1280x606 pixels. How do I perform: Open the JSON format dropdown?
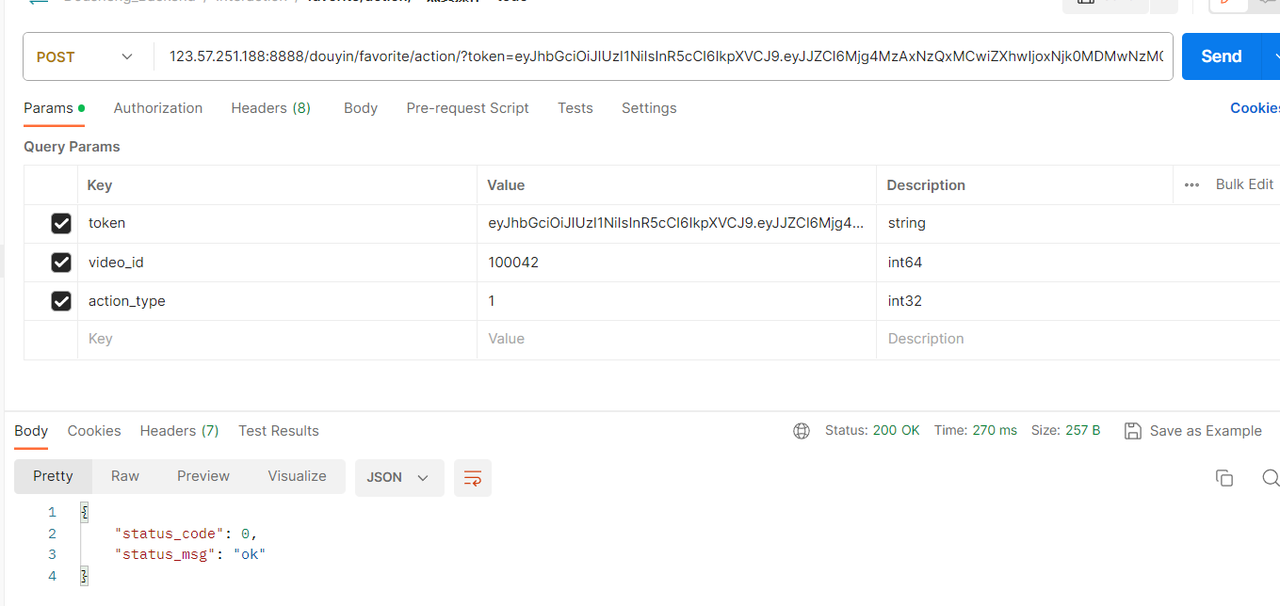[398, 478]
